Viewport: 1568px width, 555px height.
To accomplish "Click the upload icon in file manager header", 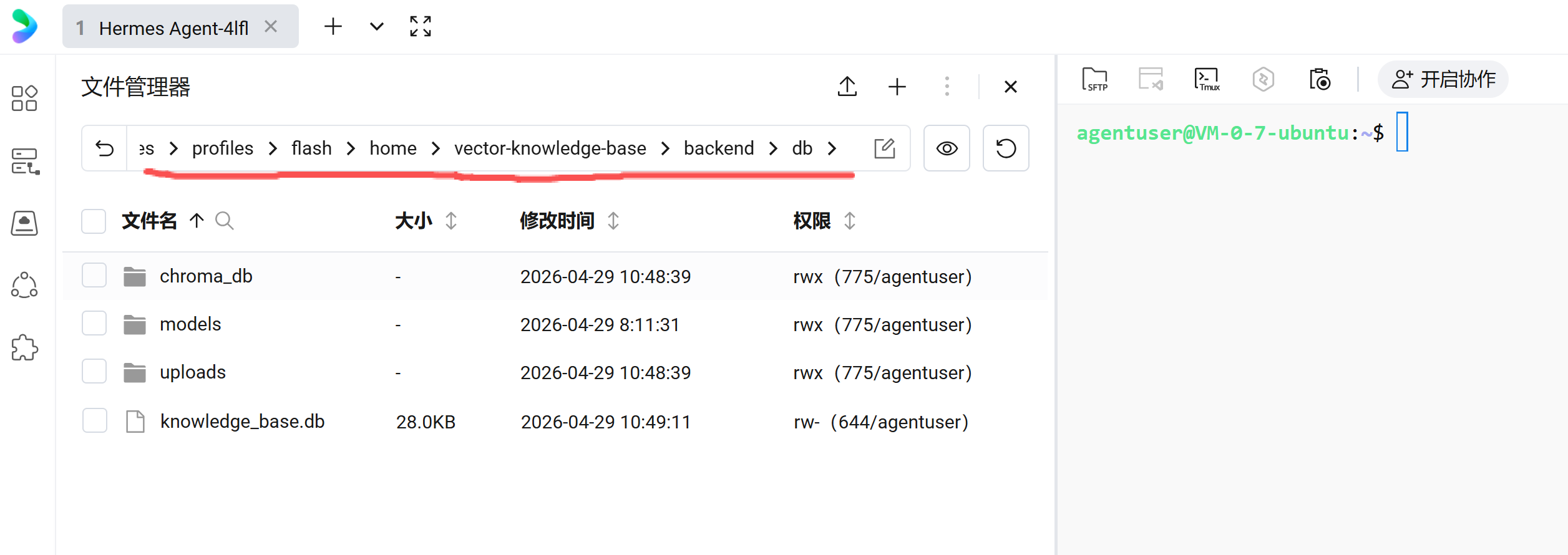I will [847, 87].
